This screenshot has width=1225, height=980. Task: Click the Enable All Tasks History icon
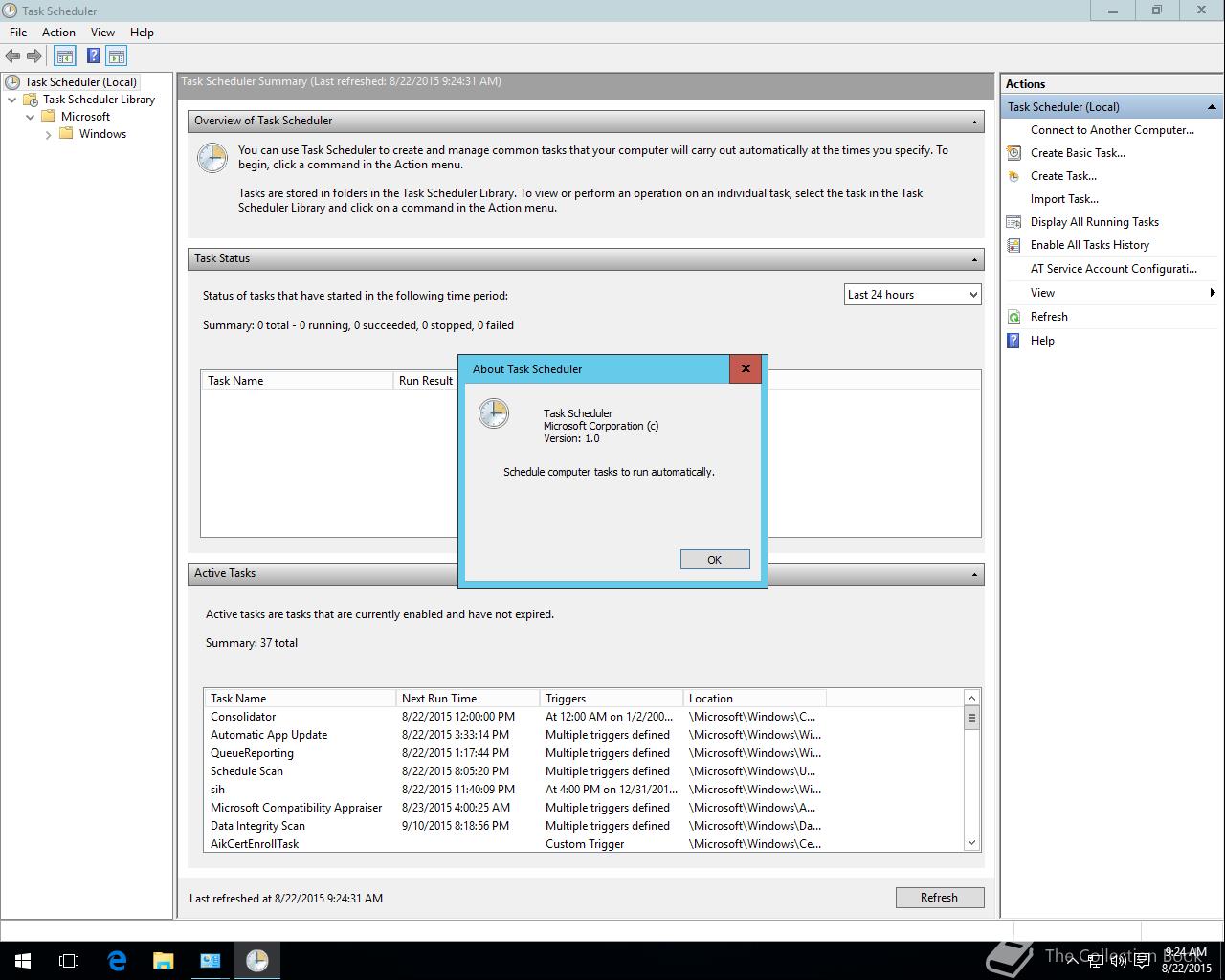click(x=1013, y=245)
